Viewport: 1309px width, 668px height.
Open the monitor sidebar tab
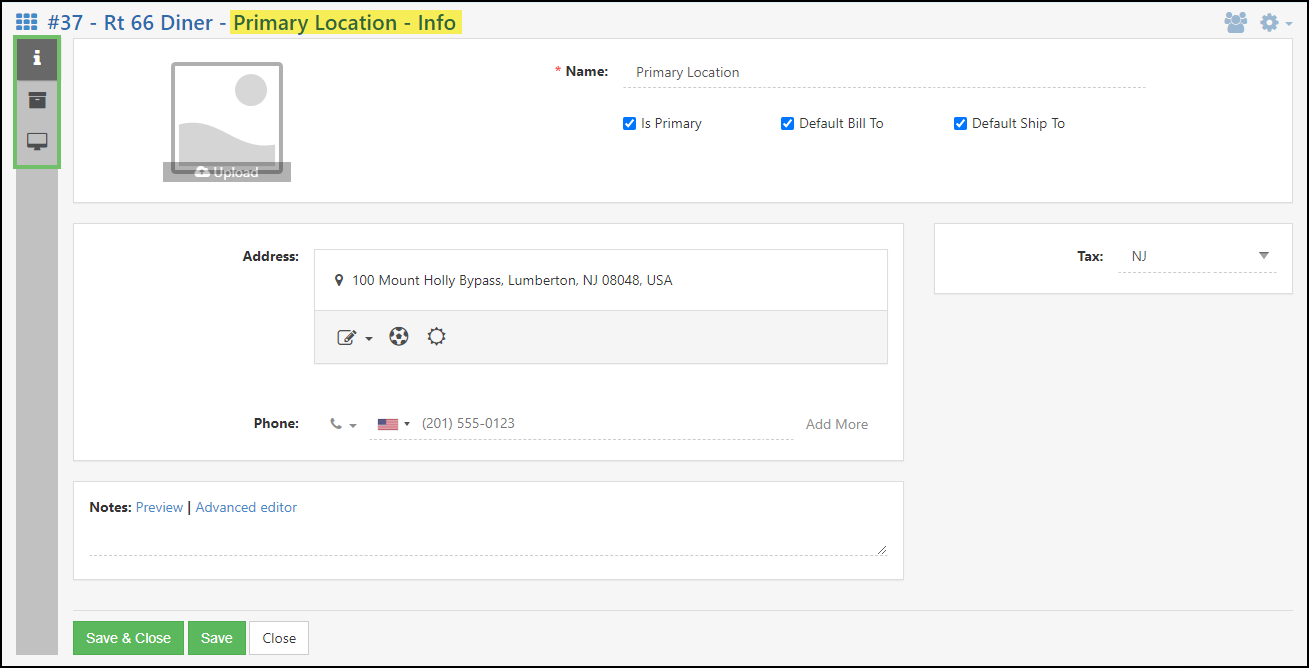37,142
